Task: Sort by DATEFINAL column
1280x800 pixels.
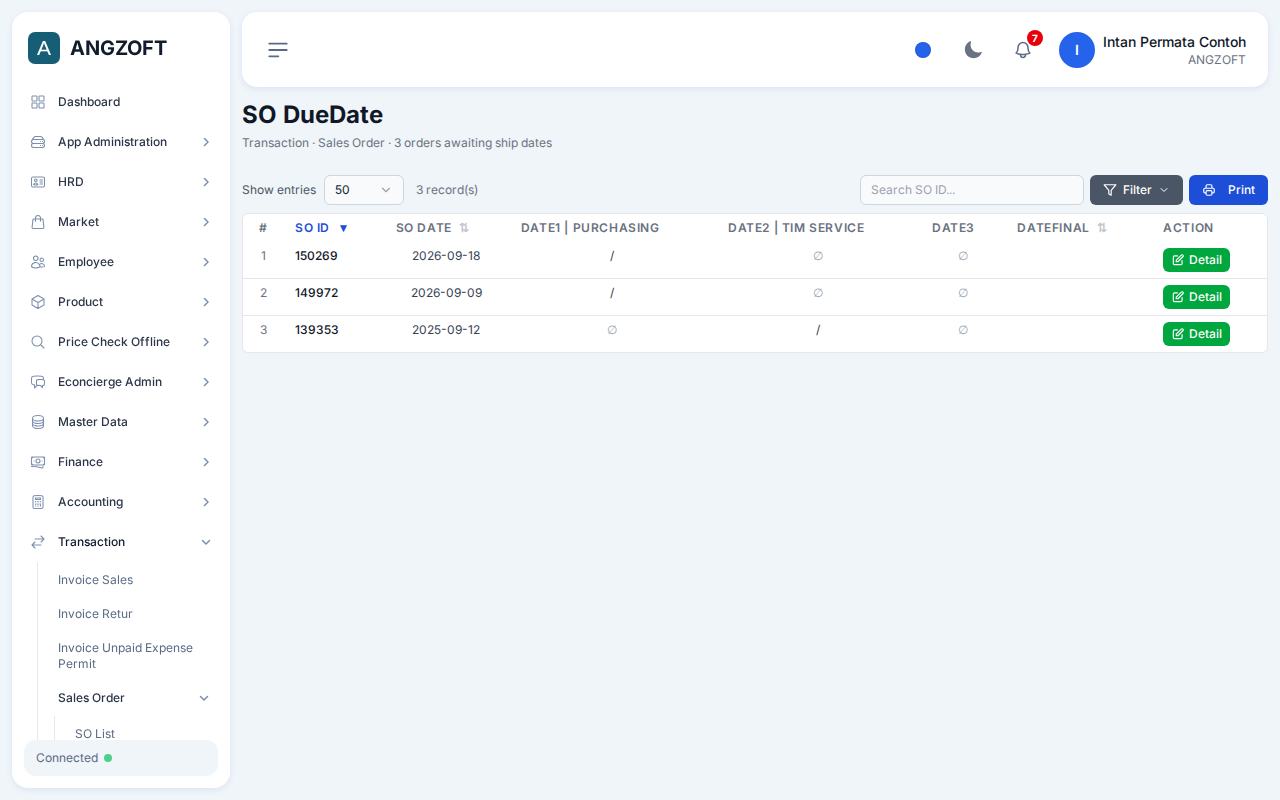Action: (x=1062, y=228)
